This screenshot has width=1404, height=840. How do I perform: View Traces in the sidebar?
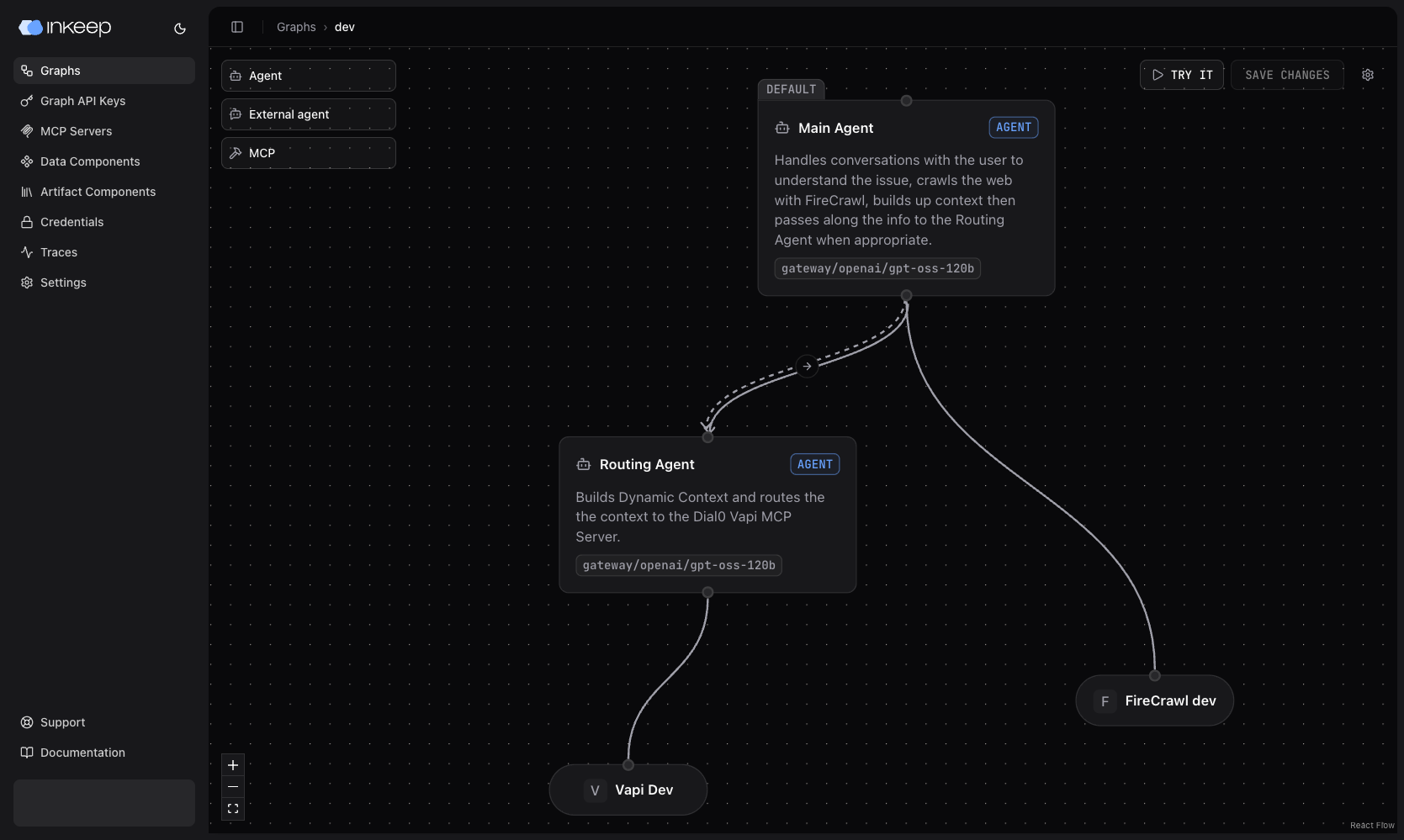click(x=59, y=252)
